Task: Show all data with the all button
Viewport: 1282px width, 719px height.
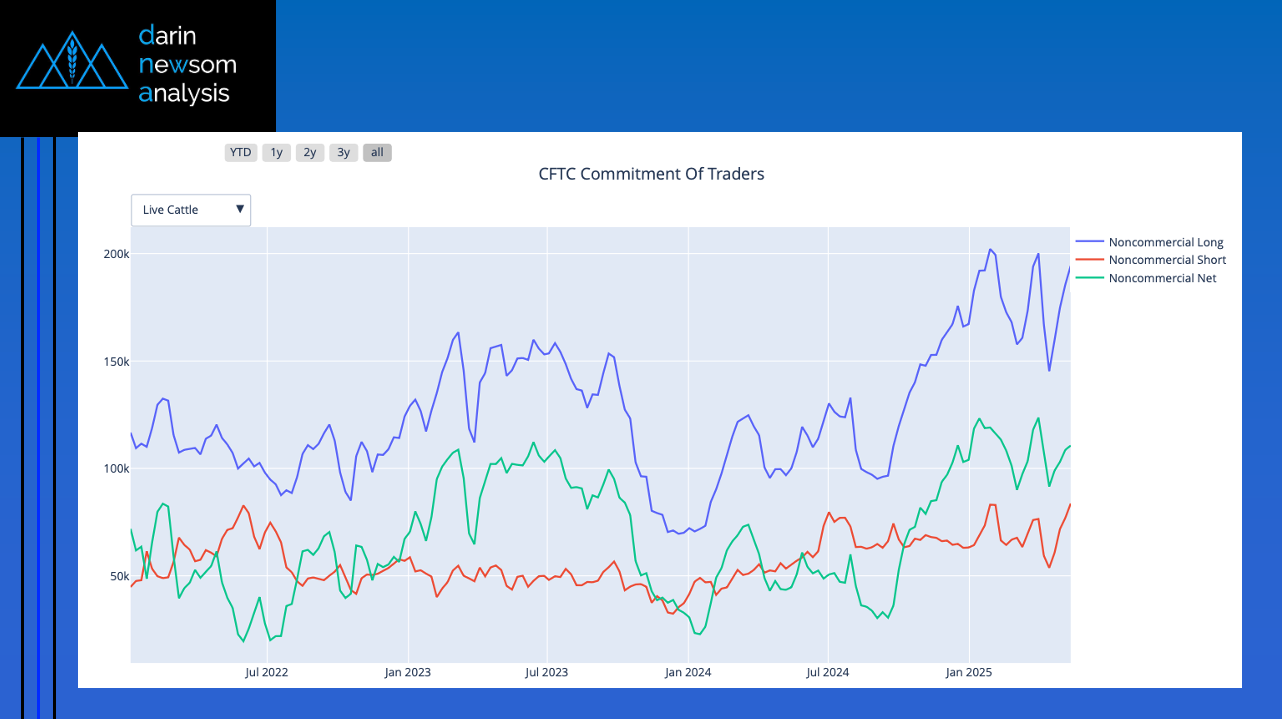Action: 377,153
